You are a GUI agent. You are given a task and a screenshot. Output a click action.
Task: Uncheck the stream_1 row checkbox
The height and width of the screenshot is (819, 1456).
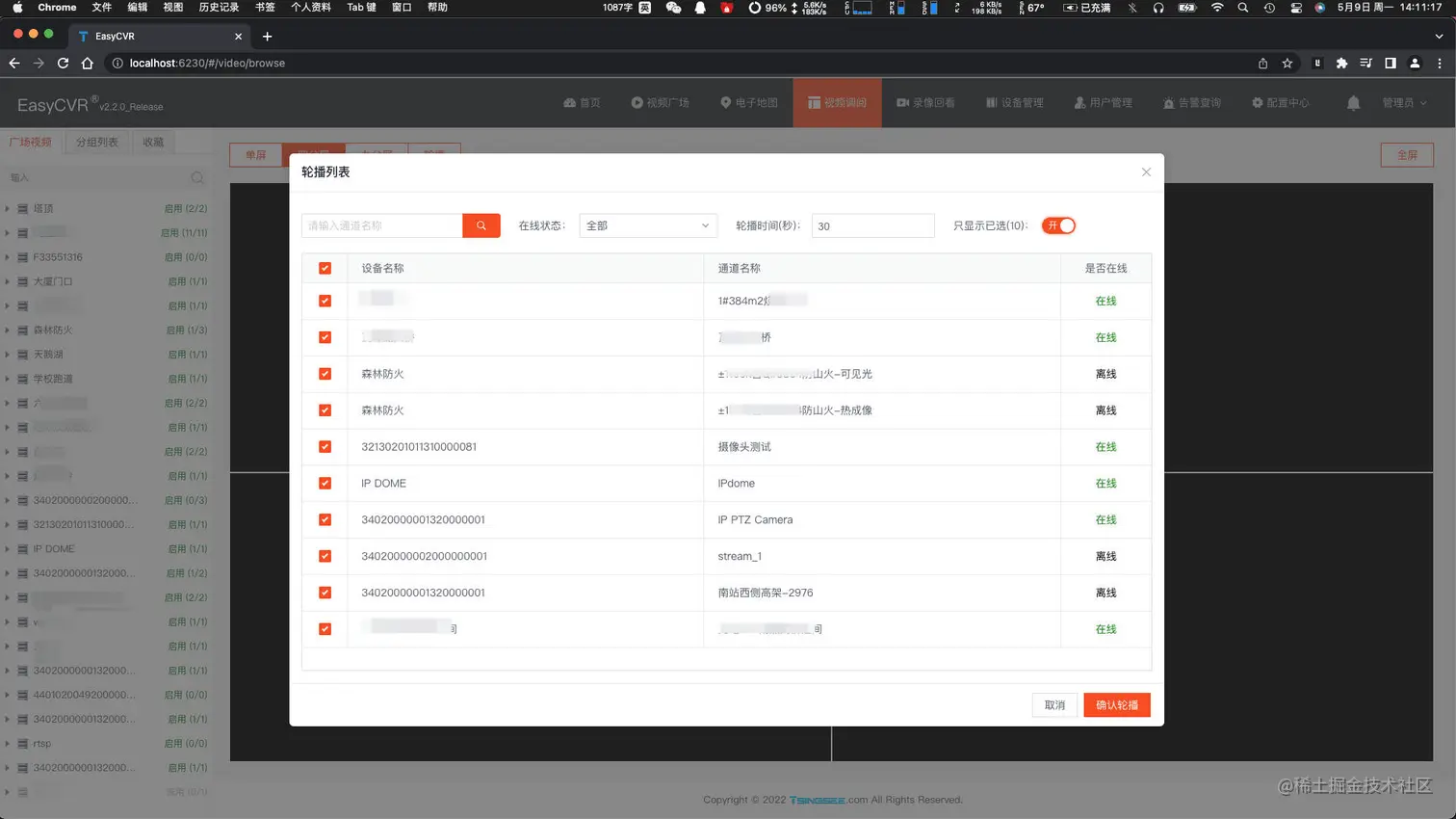(x=325, y=557)
